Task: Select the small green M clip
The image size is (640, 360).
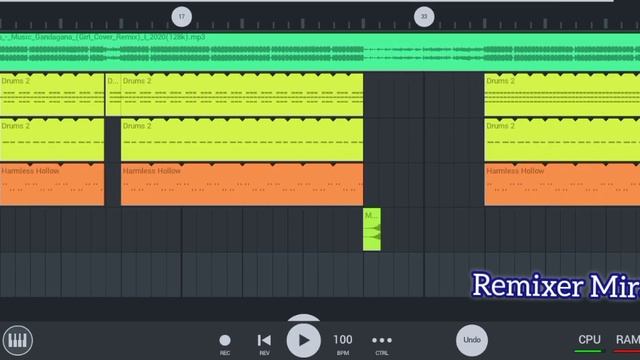Action: pyautogui.click(x=372, y=229)
